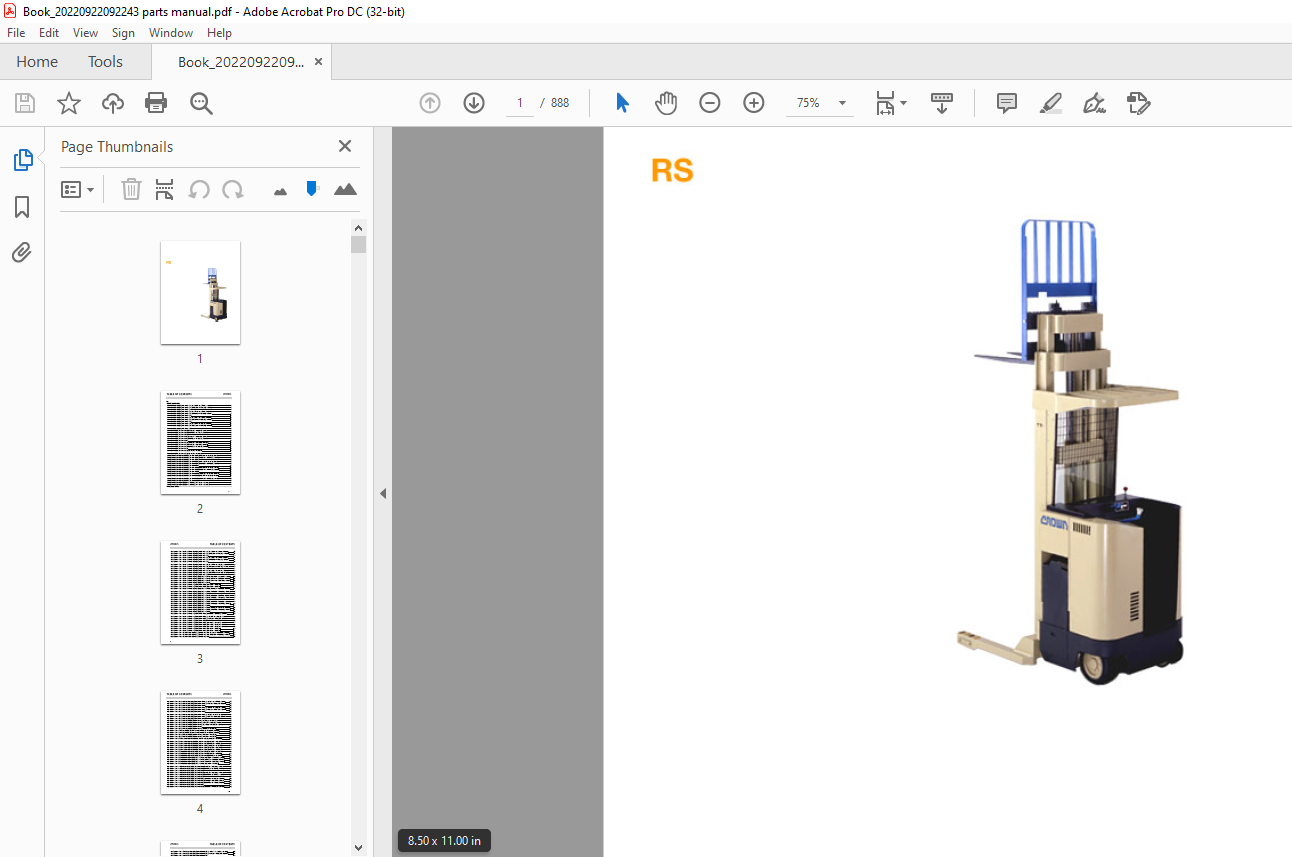Image resolution: width=1292 pixels, height=857 pixels.
Task: Select page 3 thumbnail
Action: (x=200, y=592)
